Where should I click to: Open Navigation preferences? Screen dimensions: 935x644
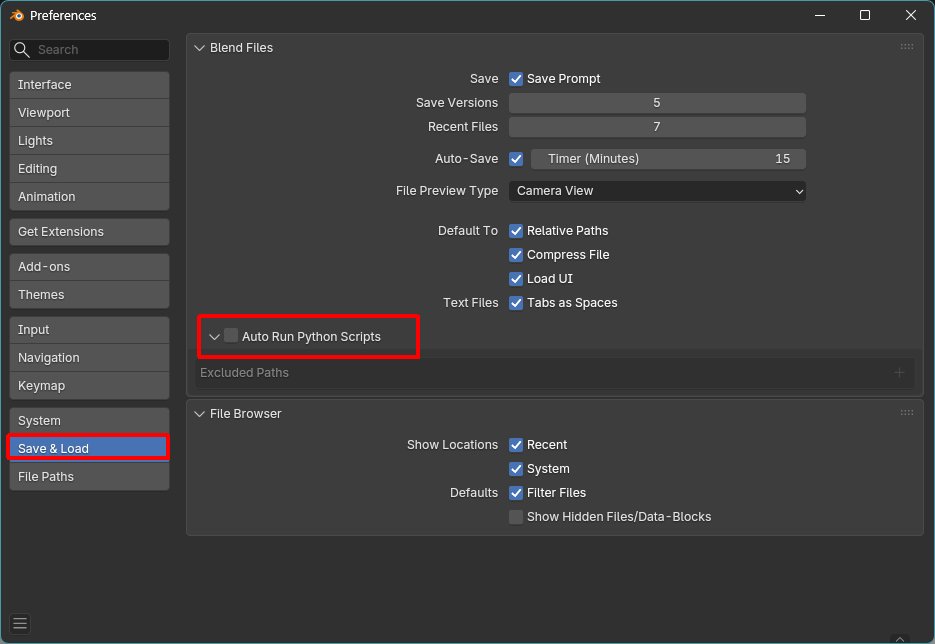pos(89,358)
